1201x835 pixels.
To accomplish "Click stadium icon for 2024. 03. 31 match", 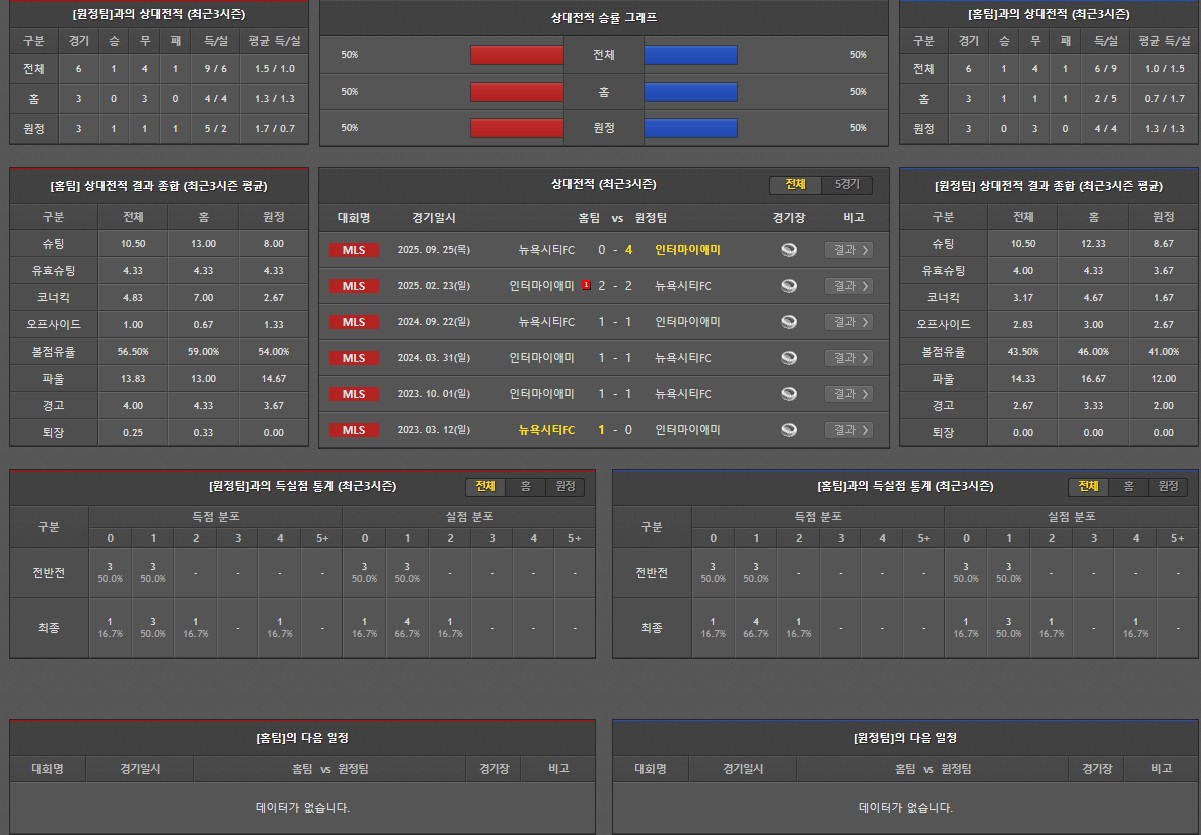I will [789, 358].
